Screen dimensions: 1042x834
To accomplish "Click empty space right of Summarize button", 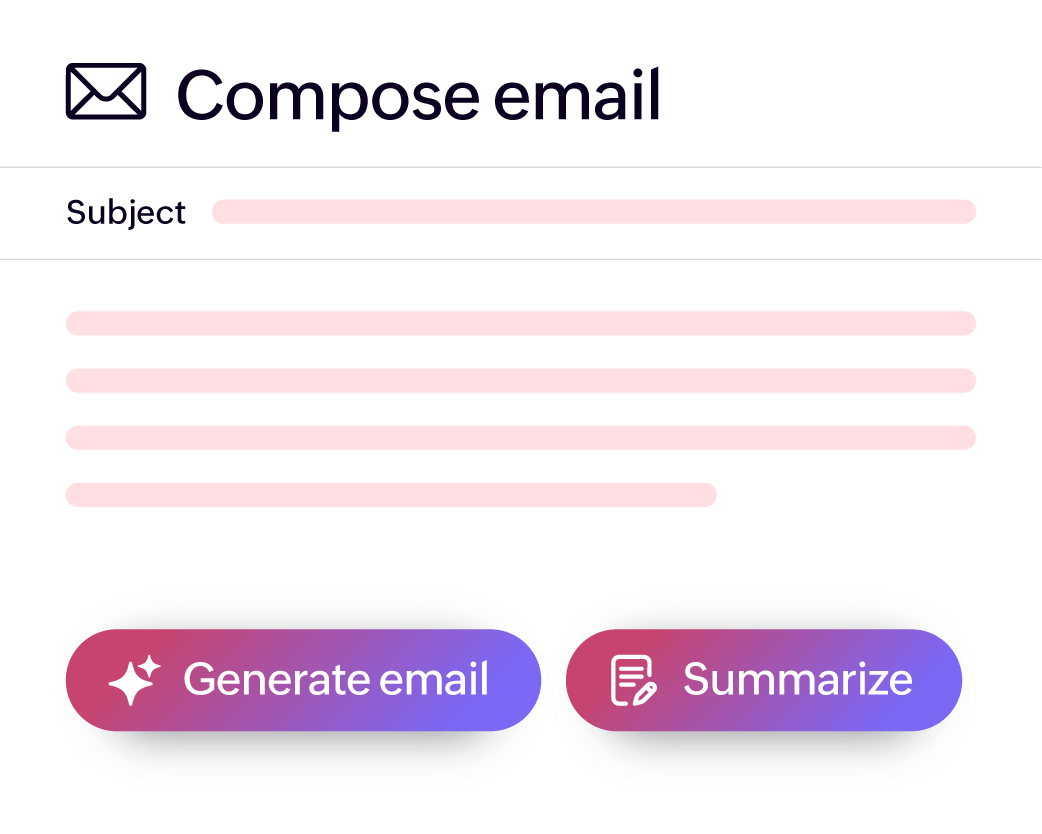I will click(x=1000, y=680).
